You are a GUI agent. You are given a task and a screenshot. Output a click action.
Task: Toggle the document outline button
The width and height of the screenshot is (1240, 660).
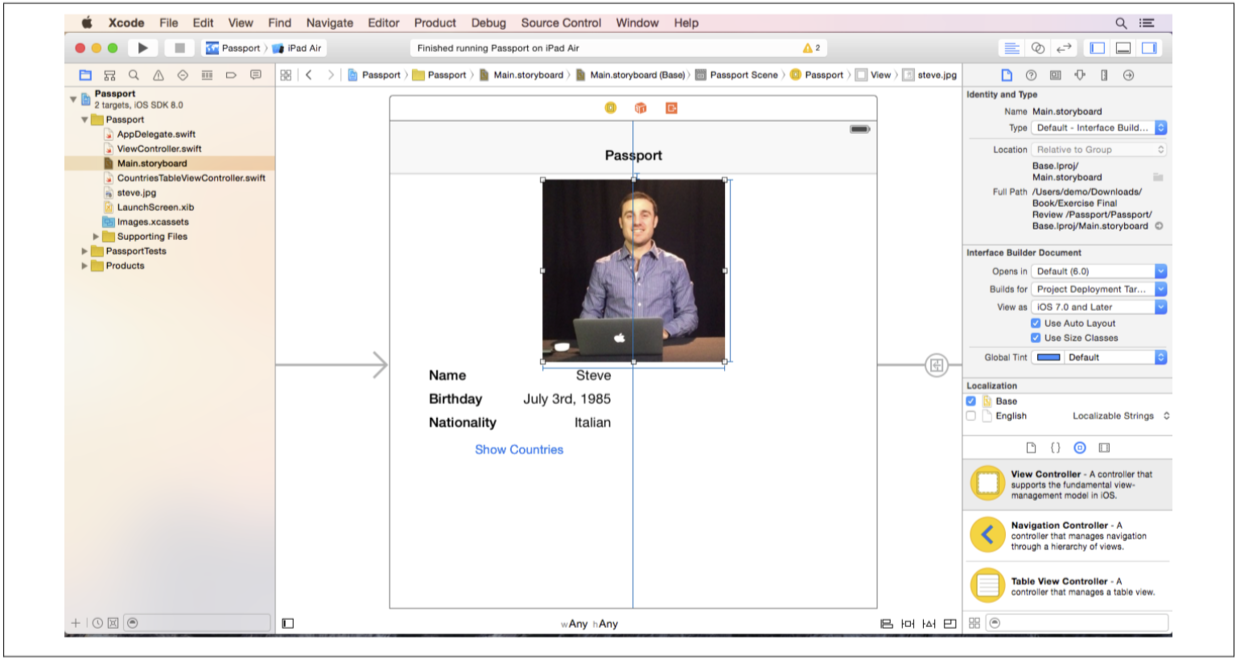tap(288, 623)
